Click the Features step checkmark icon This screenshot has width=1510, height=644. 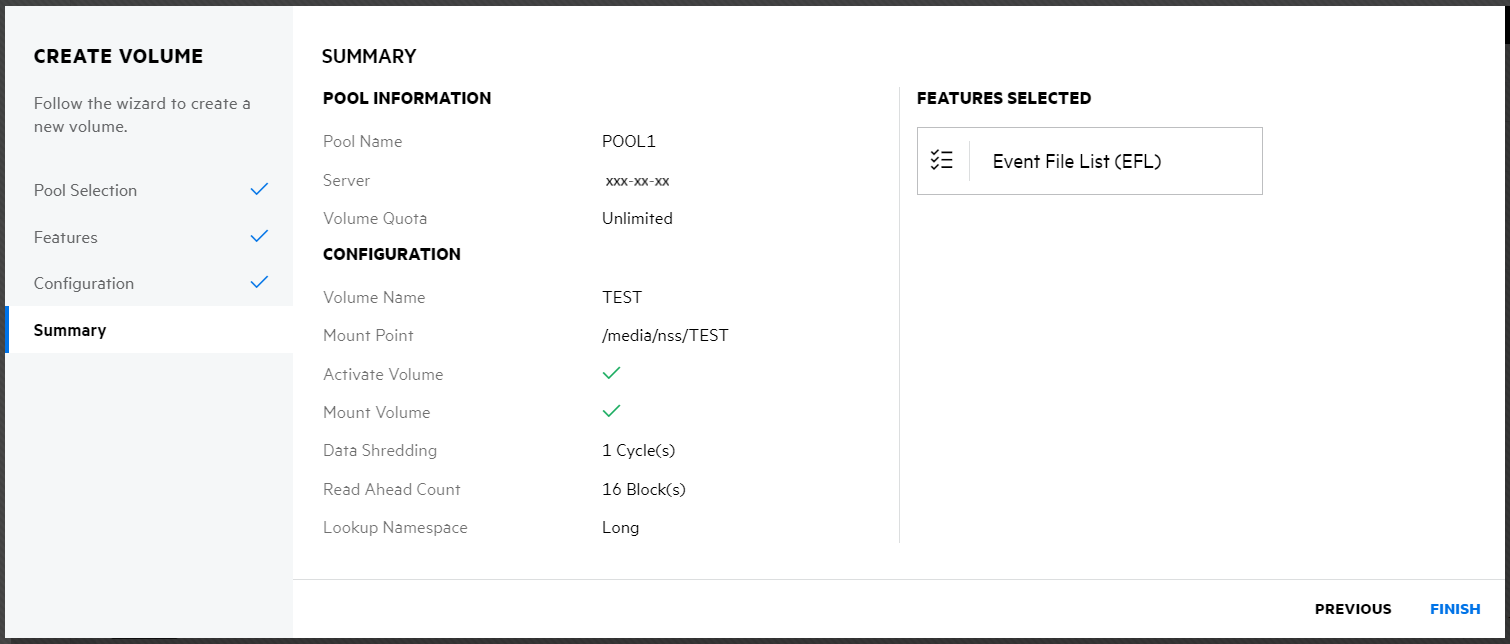[259, 236]
